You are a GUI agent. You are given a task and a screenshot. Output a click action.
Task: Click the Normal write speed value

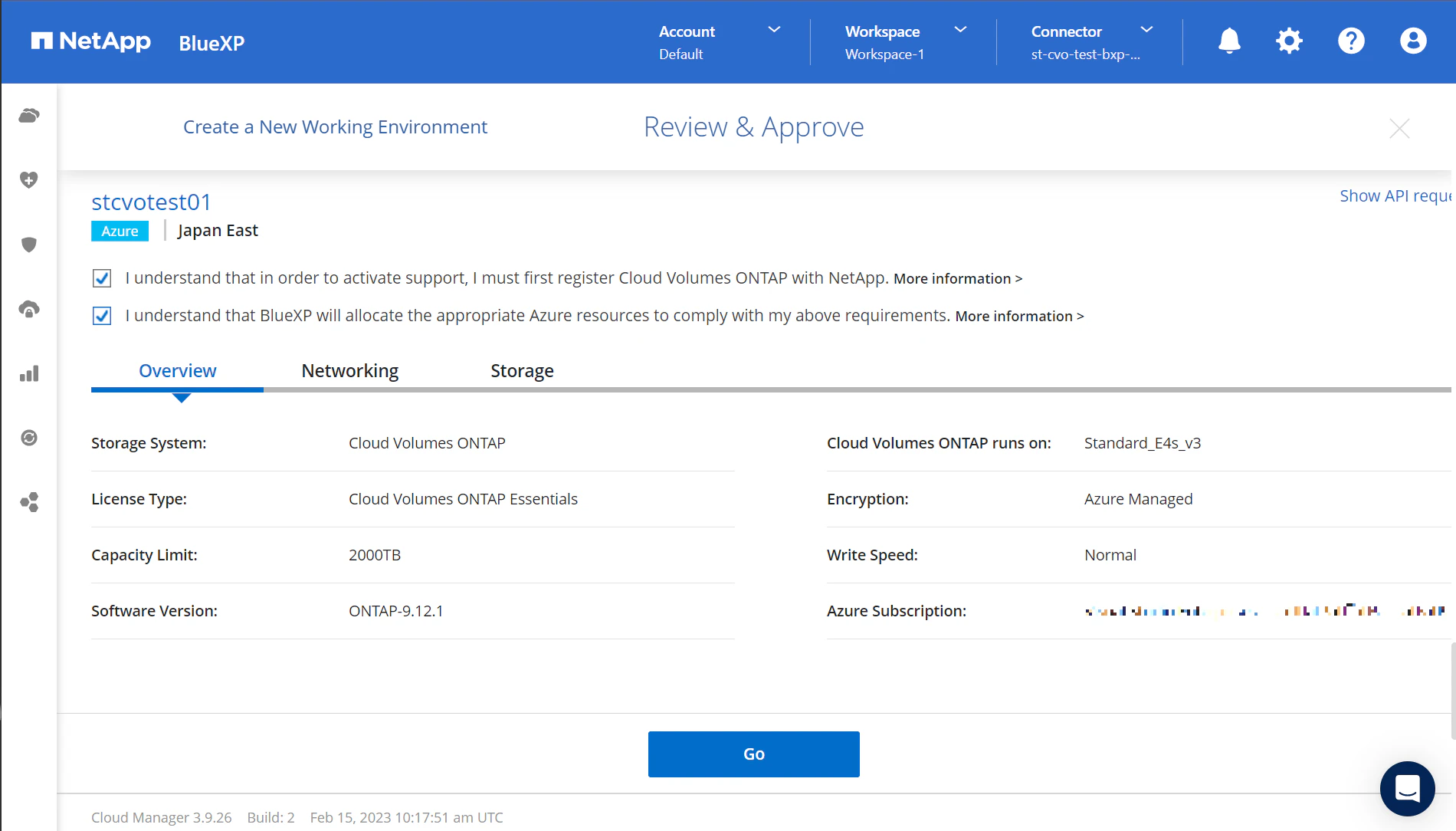[1110, 555]
